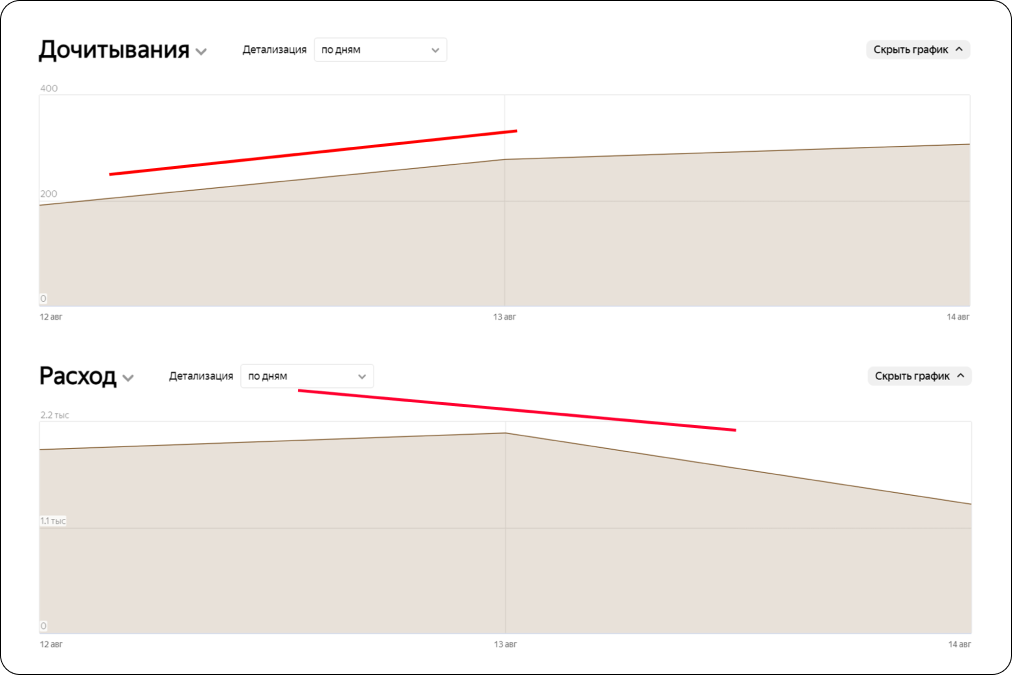
Task: Open 'по дням' dropdown in Дочитывания chart
Action: click(380, 50)
